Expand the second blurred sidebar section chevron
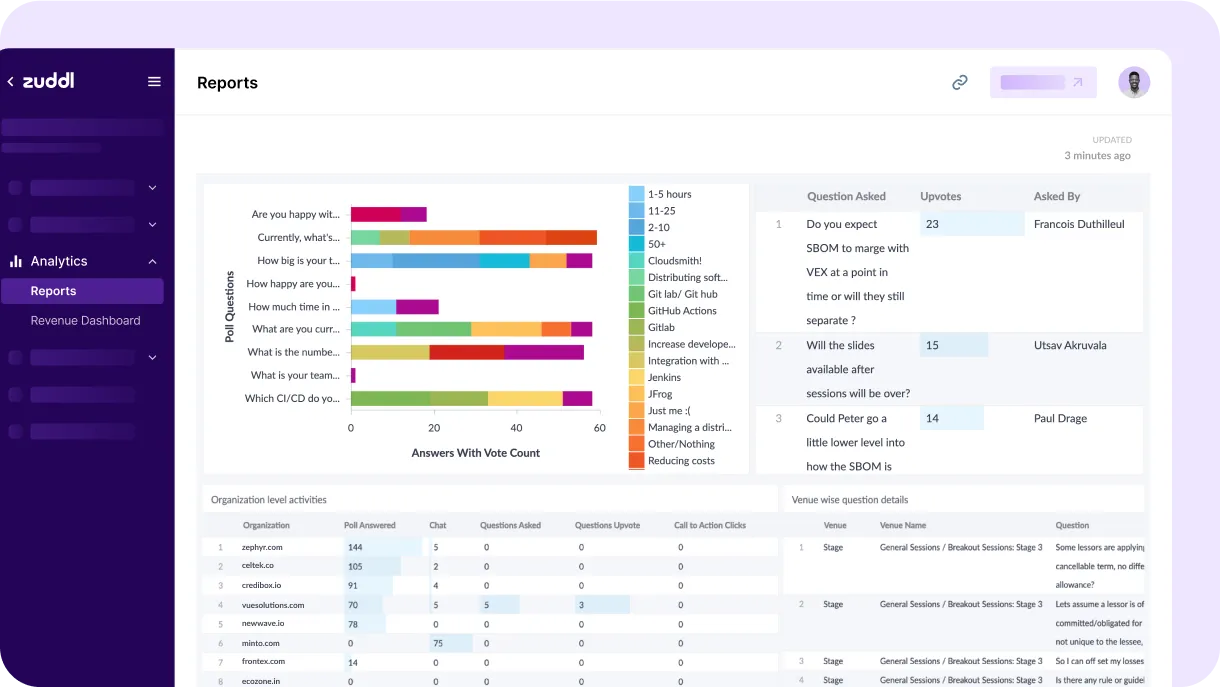The height and width of the screenshot is (687, 1220). (x=152, y=225)
